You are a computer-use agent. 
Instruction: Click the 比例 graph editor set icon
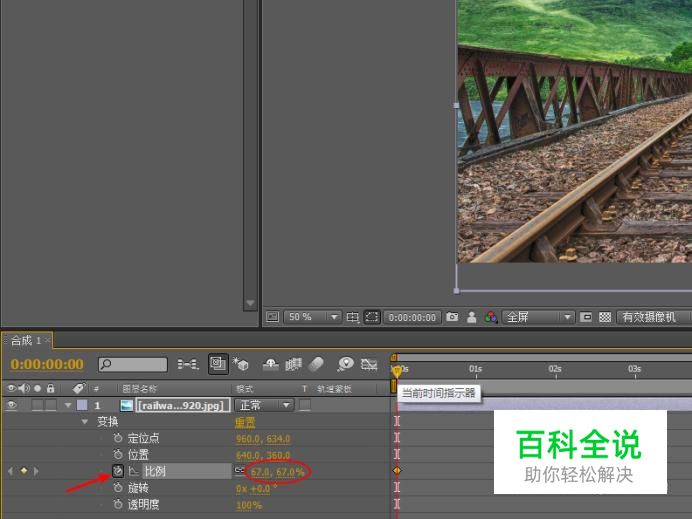click(x=133, y=471)
